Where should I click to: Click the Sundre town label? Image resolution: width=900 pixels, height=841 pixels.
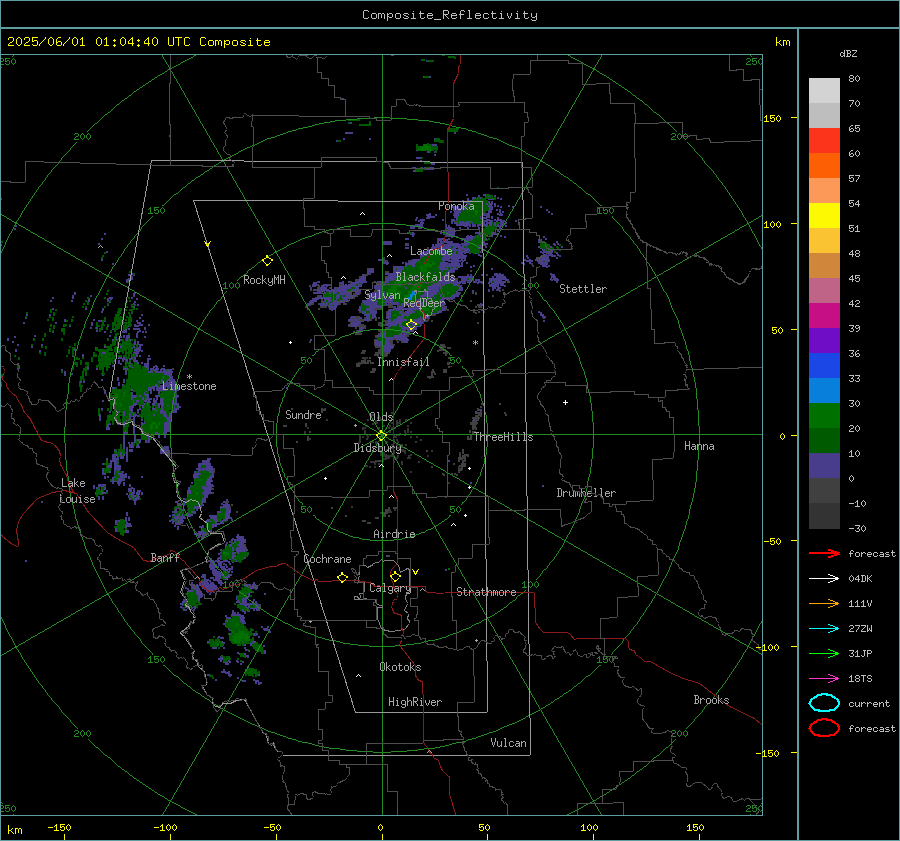click(303, 414)
